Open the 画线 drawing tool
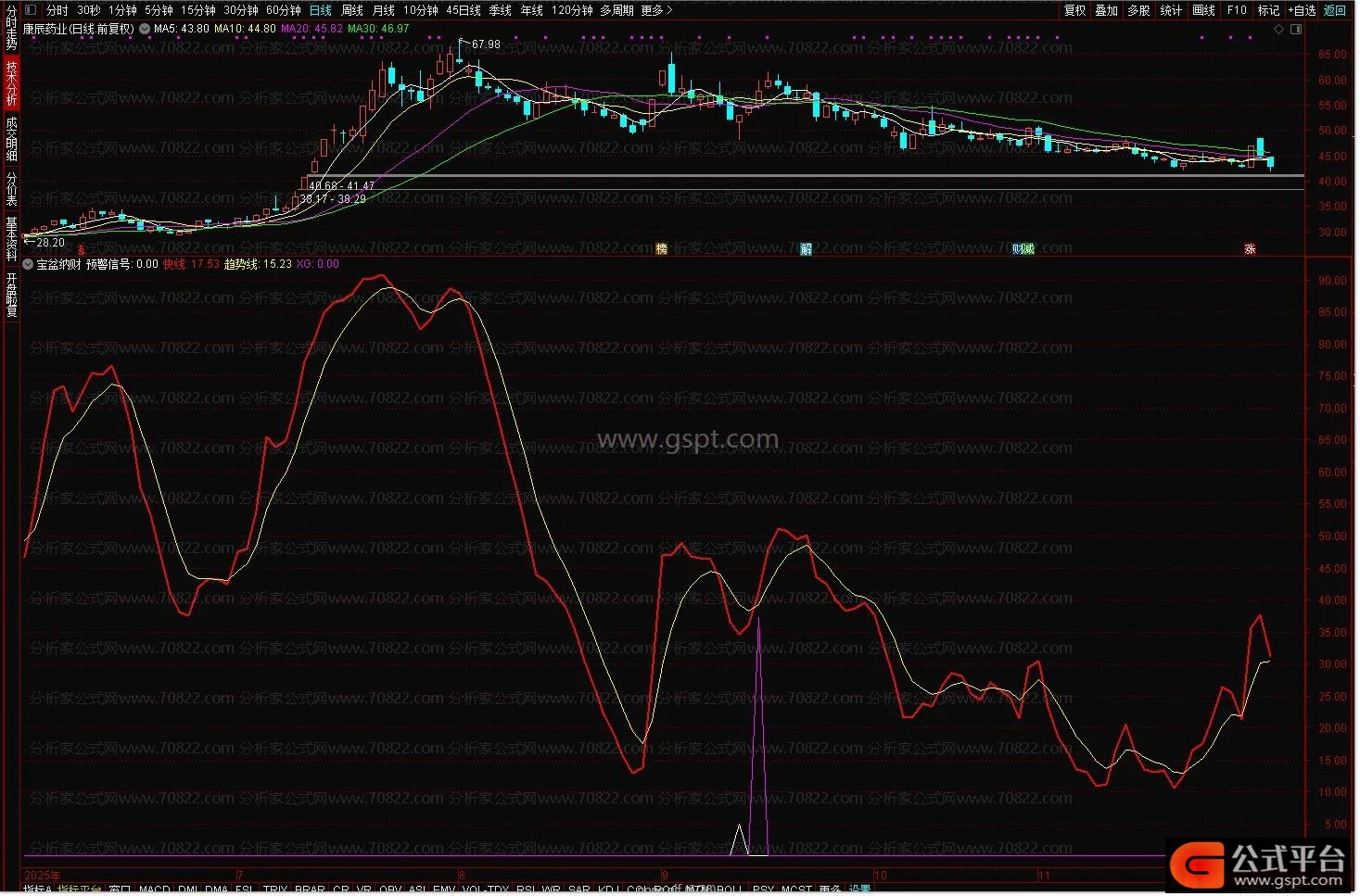Image resolution: width=1360 pixels, height=896 pixels. tap(1203, 10)
